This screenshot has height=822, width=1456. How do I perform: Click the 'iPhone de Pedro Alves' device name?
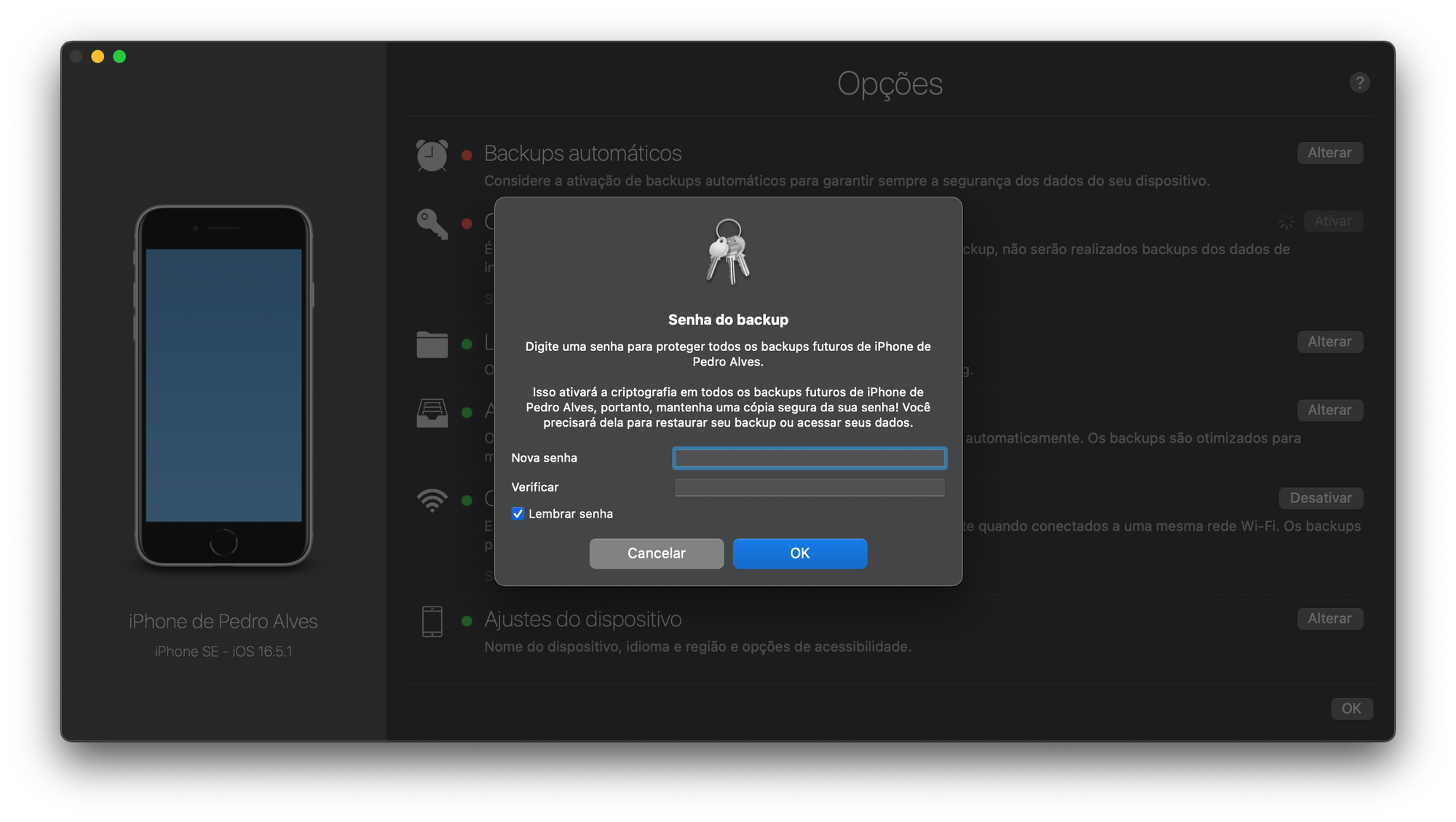tap(223, 621)
